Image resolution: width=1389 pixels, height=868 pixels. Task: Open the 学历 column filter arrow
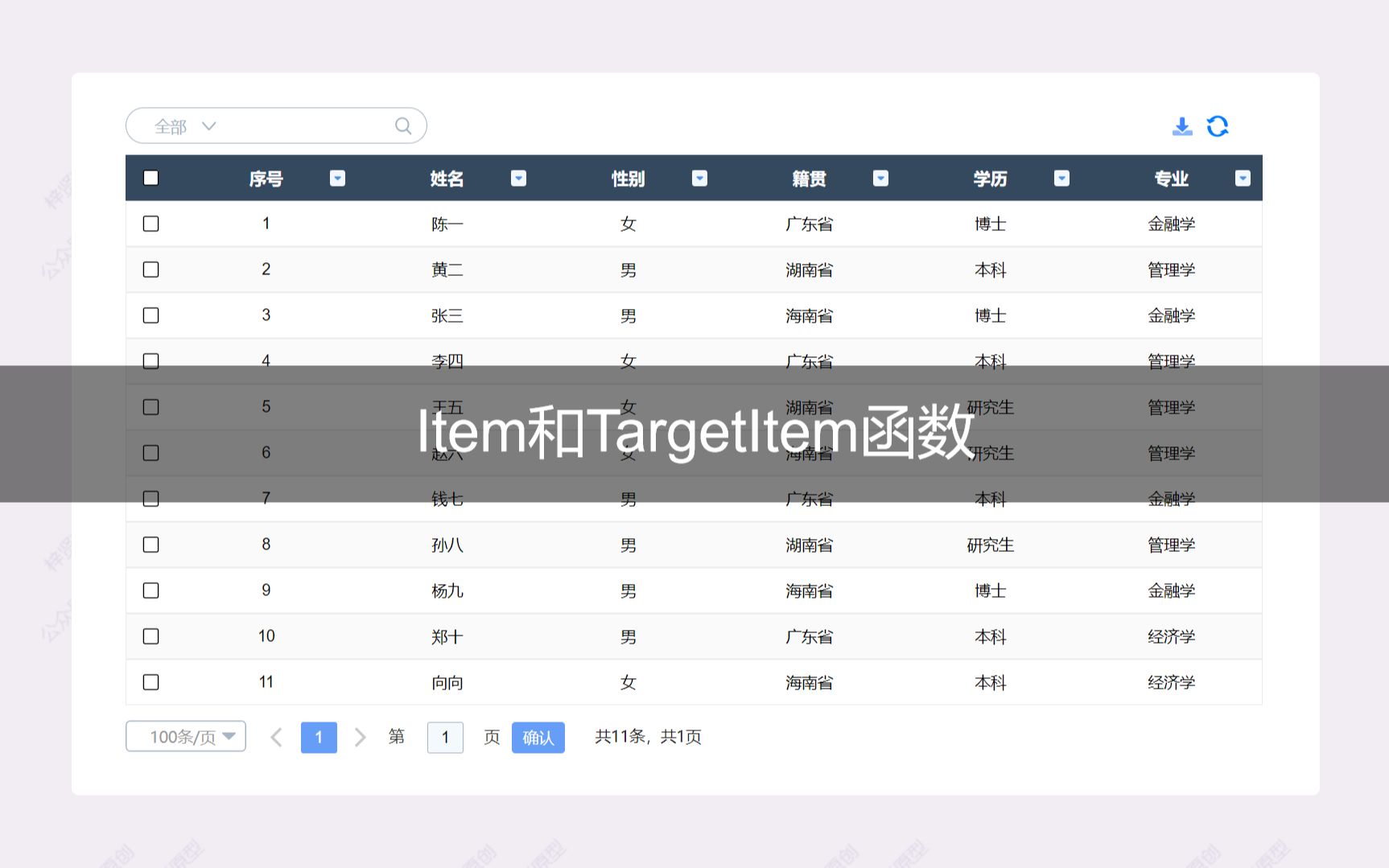[x=1061, y=179]
